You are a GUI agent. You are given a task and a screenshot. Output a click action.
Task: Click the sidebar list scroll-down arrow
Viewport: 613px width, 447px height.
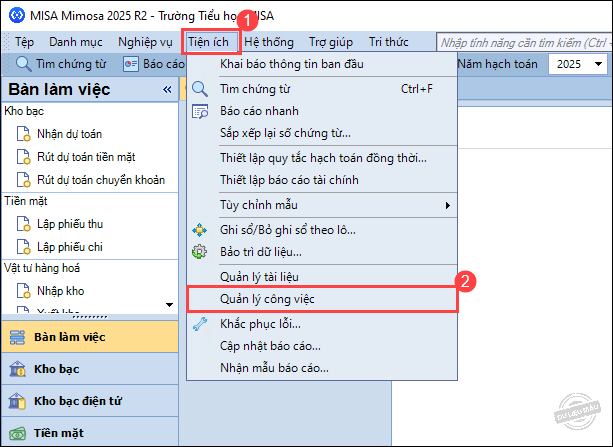169,305
